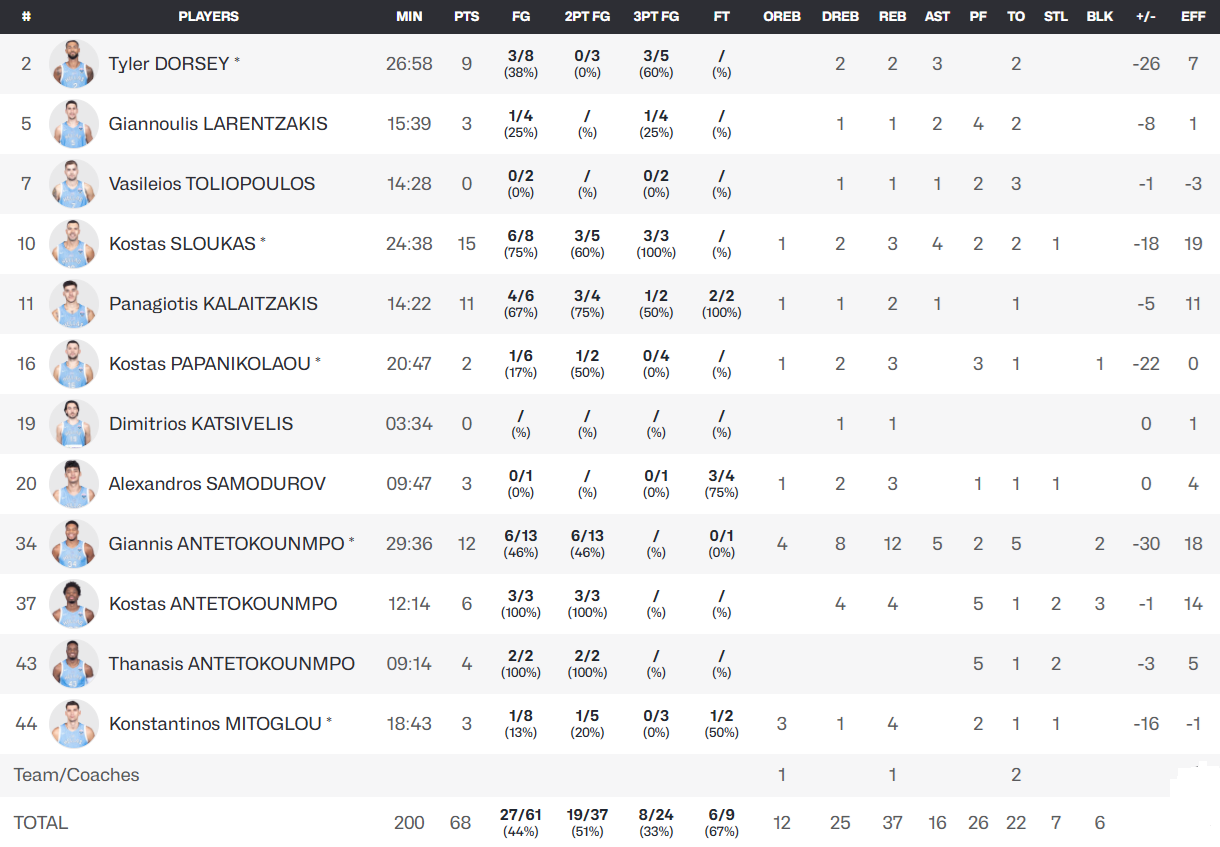This screenshot has height=847, width=1220.
Task: Click Giannoulis LARENTZAKIS avatar image
Action: click(73, 124)
